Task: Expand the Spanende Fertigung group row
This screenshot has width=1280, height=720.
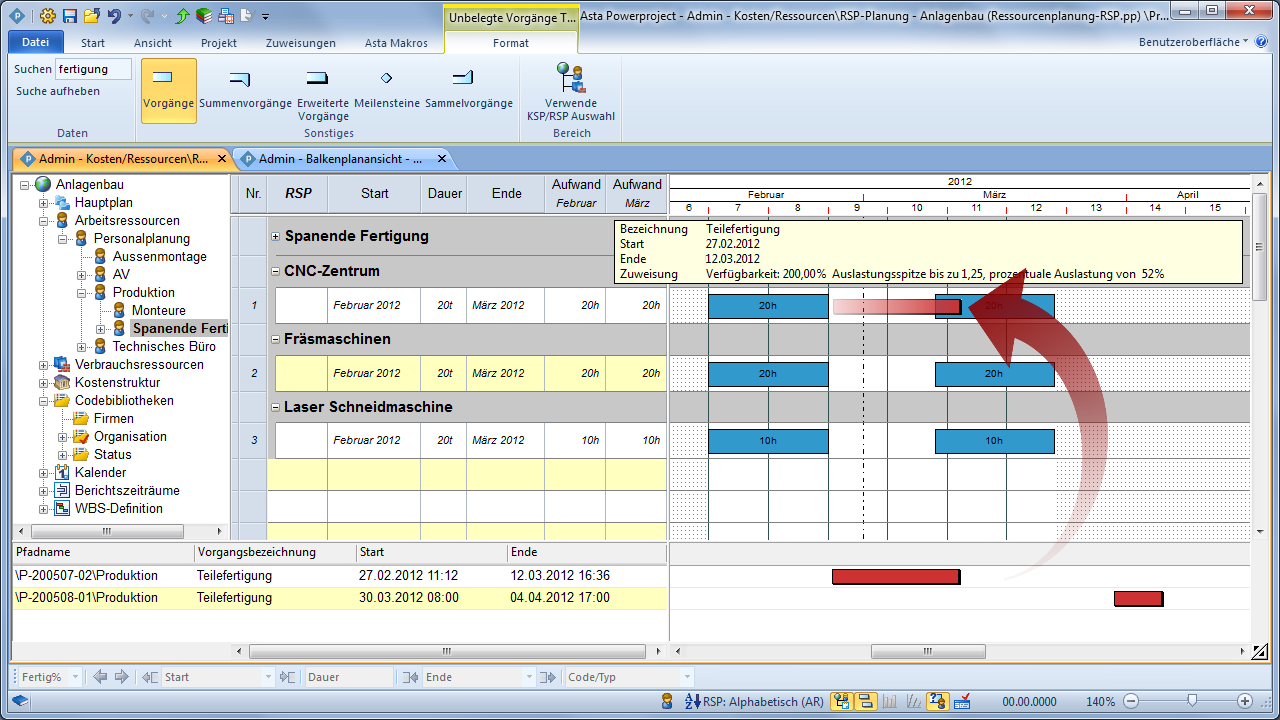Action: coord(275,237)
